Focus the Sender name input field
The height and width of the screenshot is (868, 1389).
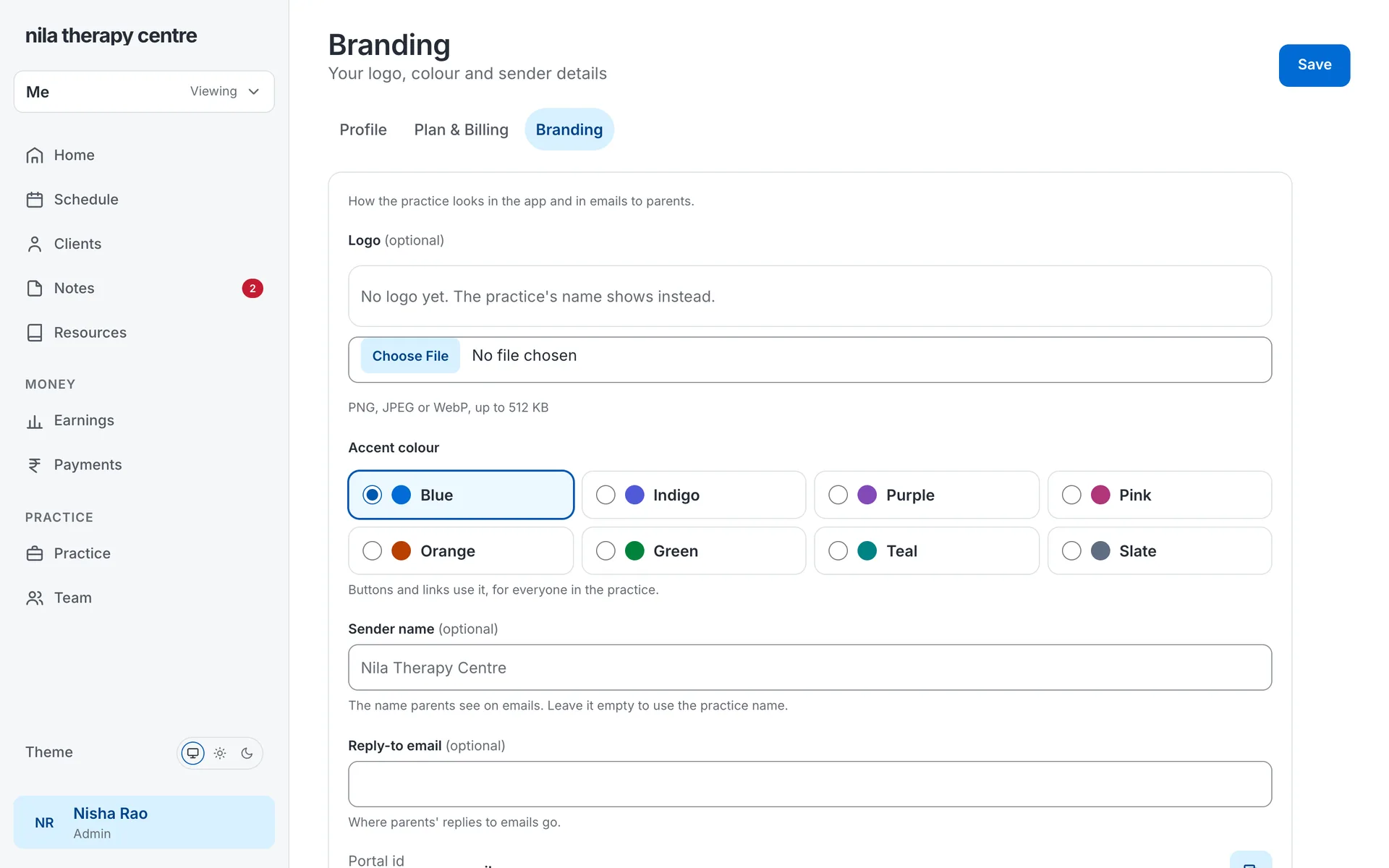tap(810, 668)
